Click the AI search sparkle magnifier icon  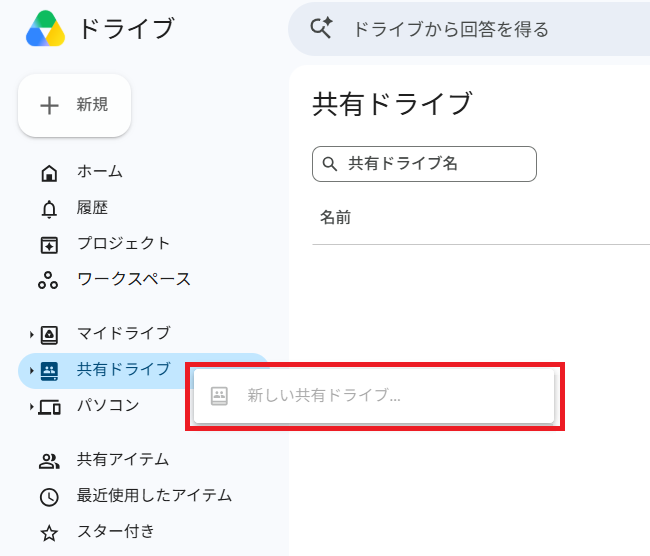point(321,28)
